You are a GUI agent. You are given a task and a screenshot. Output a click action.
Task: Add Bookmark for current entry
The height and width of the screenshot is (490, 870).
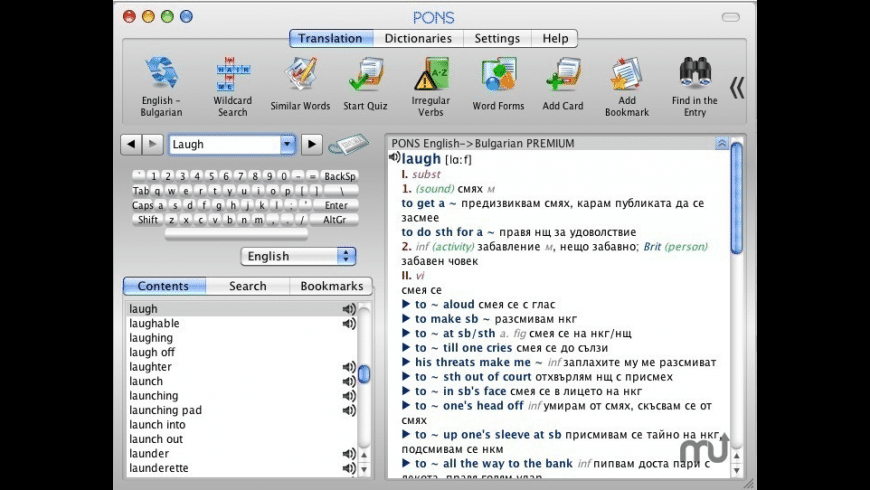627,76
